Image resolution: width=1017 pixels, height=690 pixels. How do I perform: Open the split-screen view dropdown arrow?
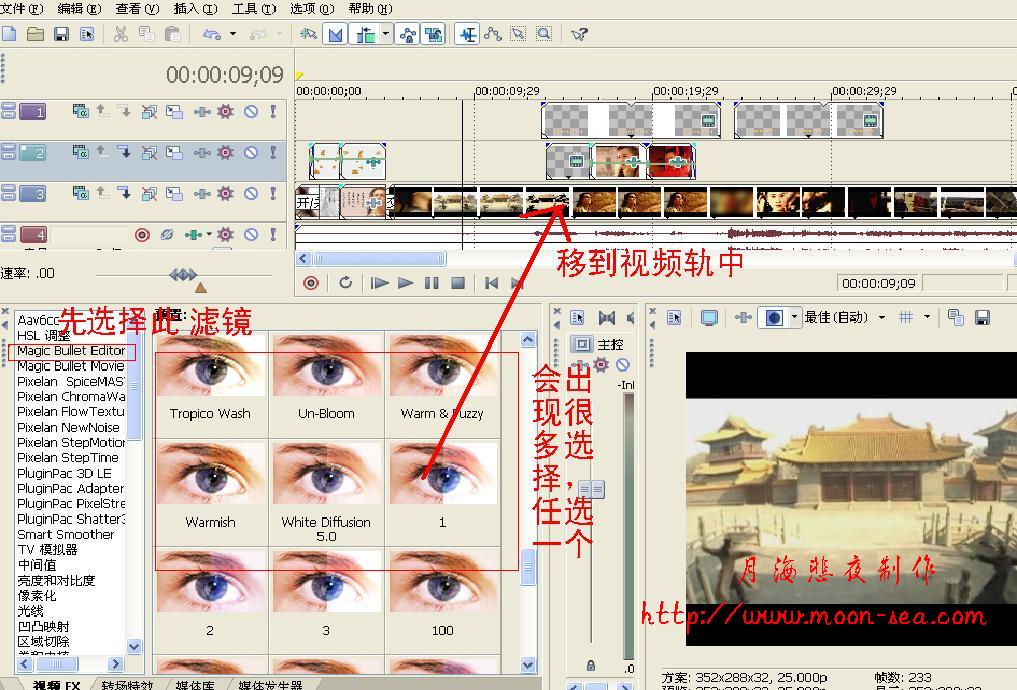pos(794,317)
